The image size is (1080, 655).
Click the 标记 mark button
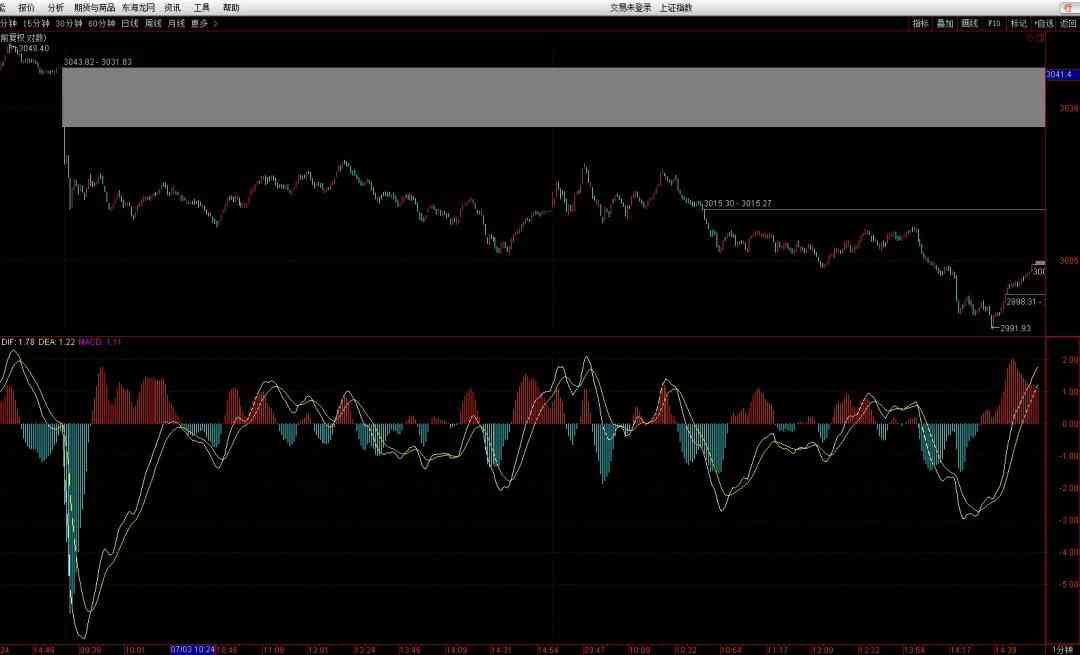pyautogui.click(x=1018, y=22)
